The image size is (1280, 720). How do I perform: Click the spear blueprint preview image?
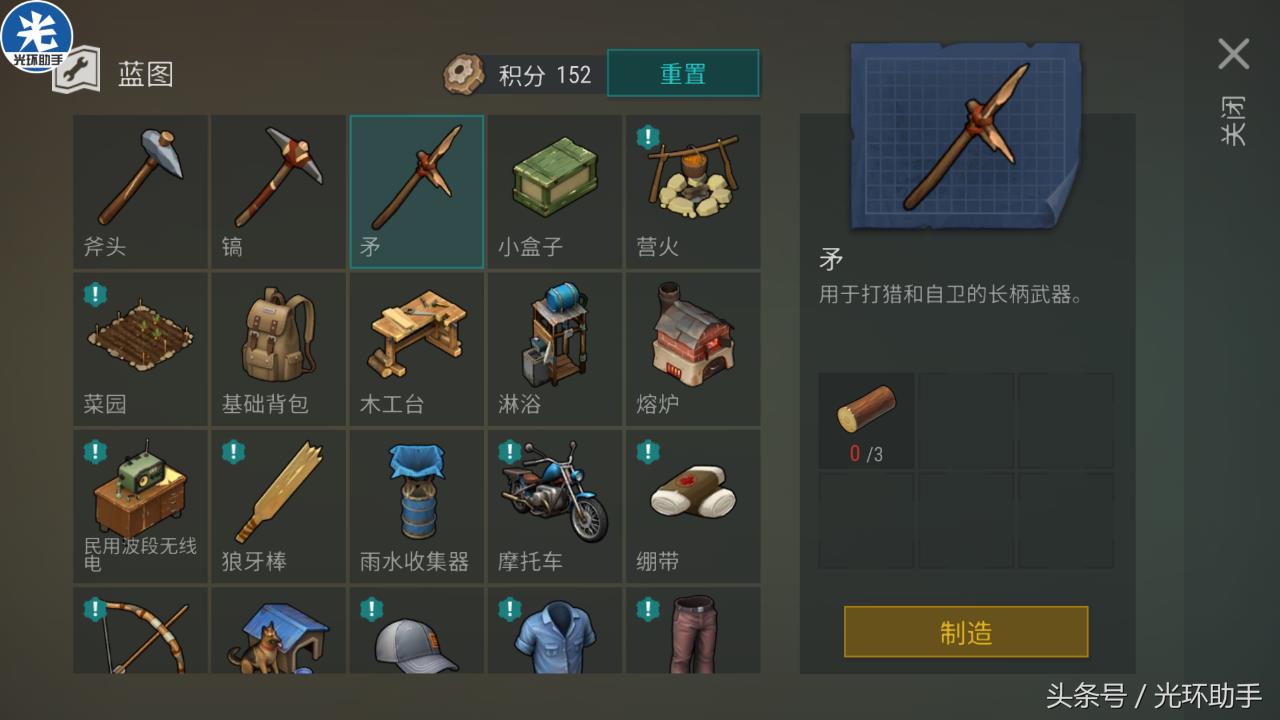(x=966, y=136)
